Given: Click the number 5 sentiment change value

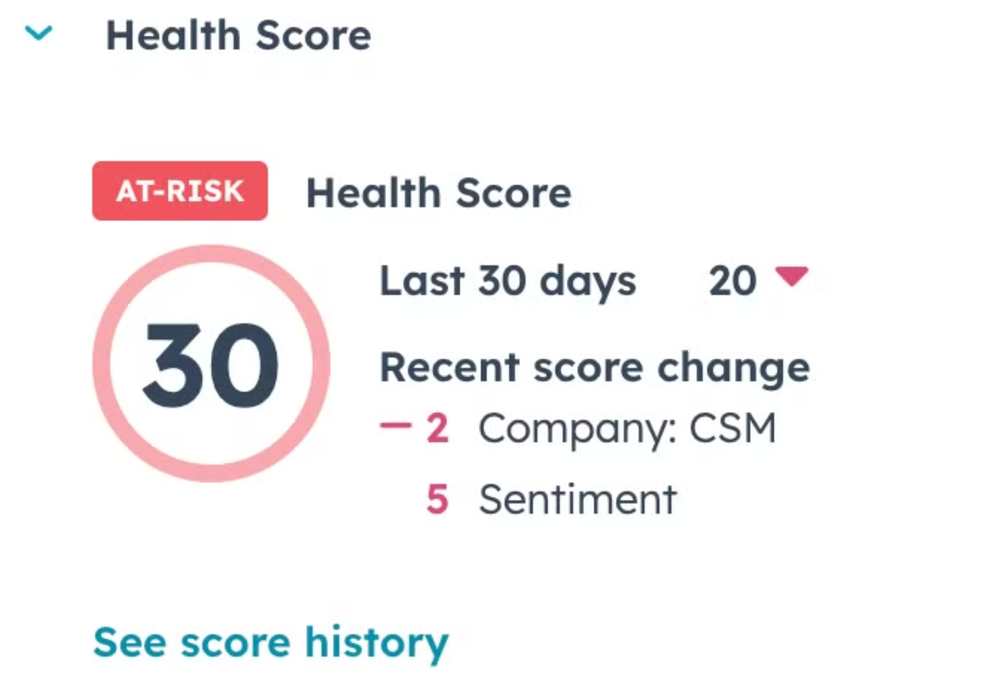Looking at the screenshot, I should click(x=437, y=498).
